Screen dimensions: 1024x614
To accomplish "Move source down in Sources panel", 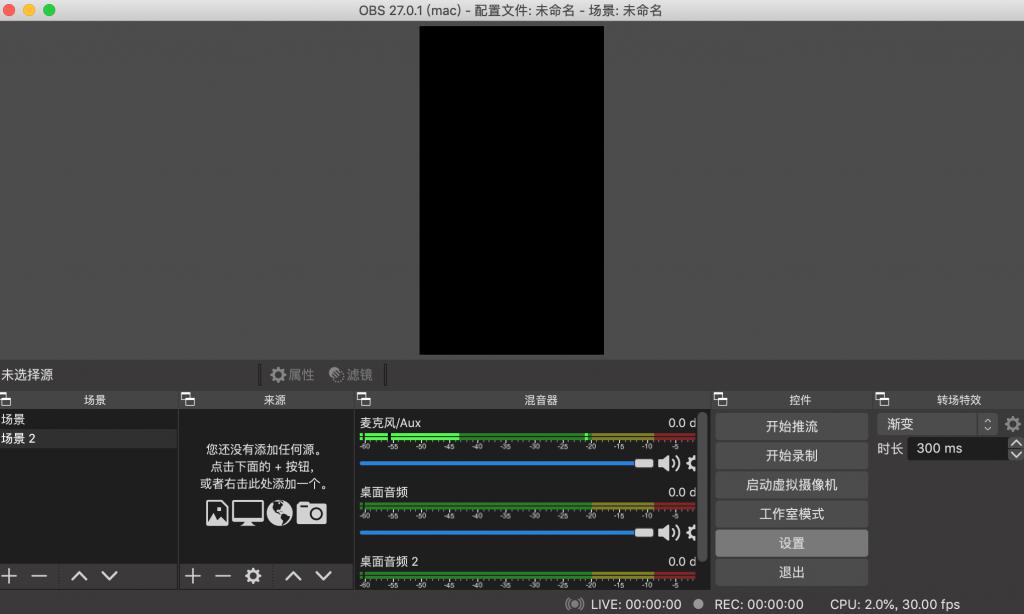I will (324, 575).
